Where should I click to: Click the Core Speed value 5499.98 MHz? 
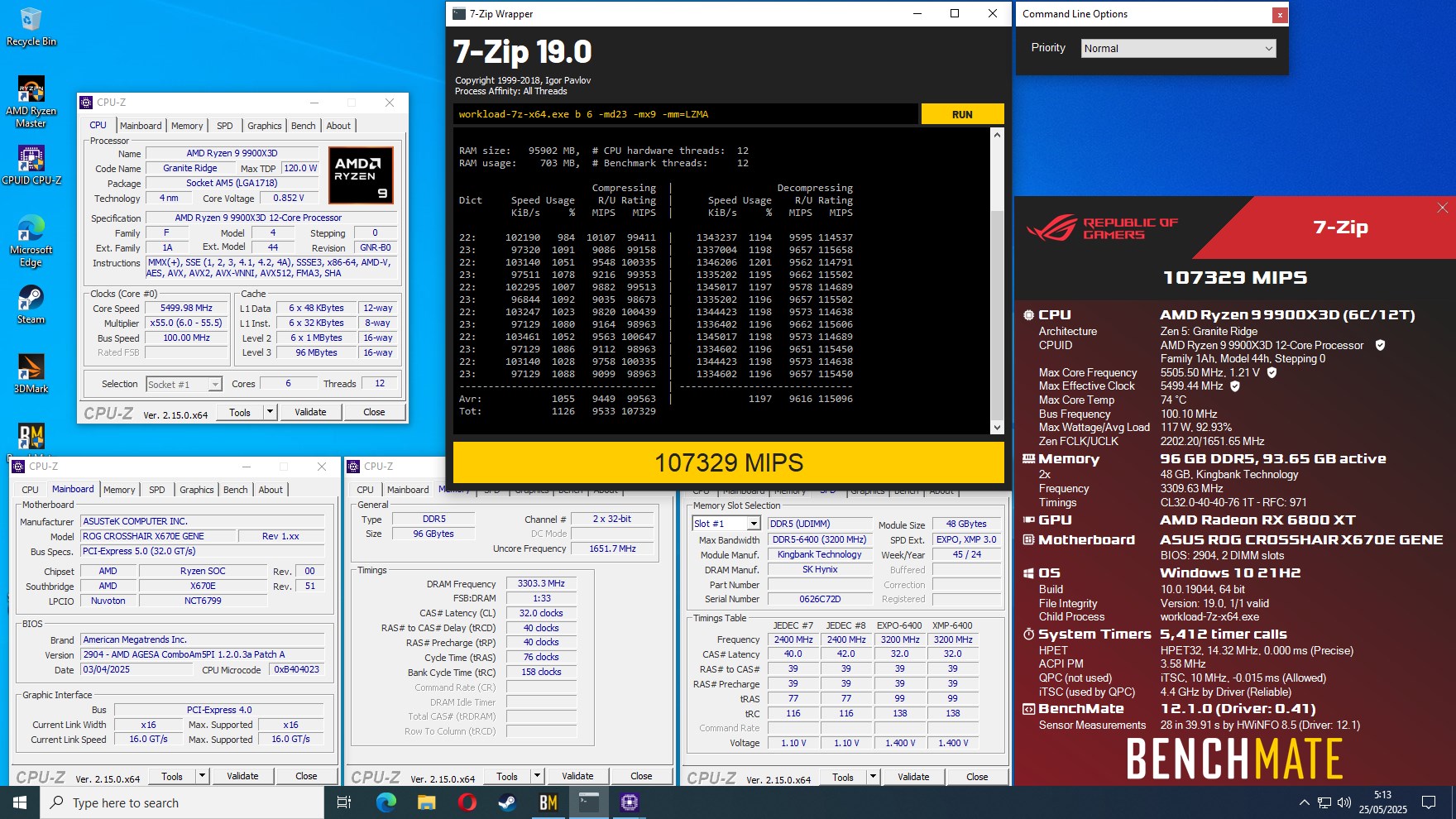coord(186,308)
